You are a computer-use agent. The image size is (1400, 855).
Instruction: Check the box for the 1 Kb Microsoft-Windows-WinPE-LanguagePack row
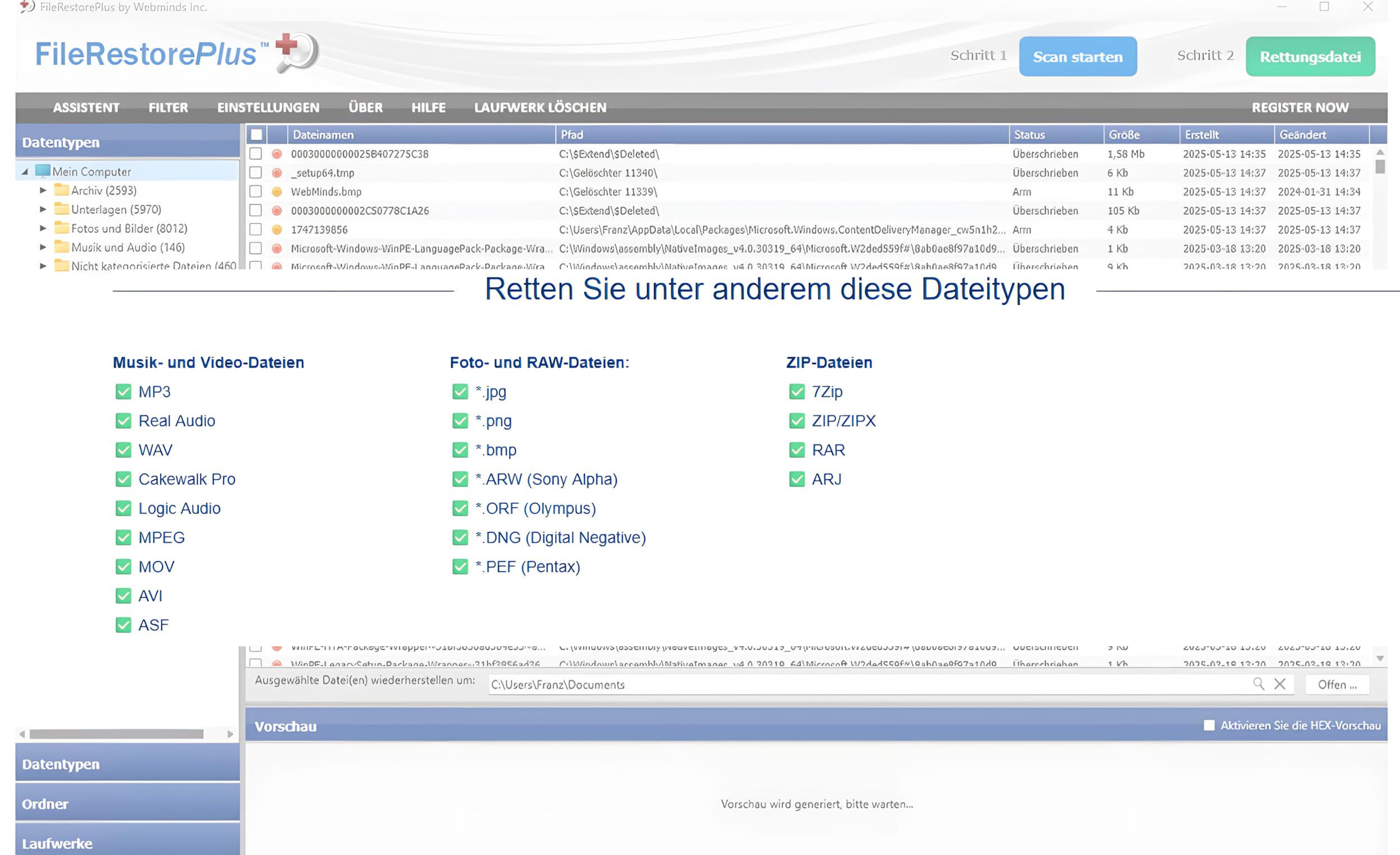click(255, 248)
